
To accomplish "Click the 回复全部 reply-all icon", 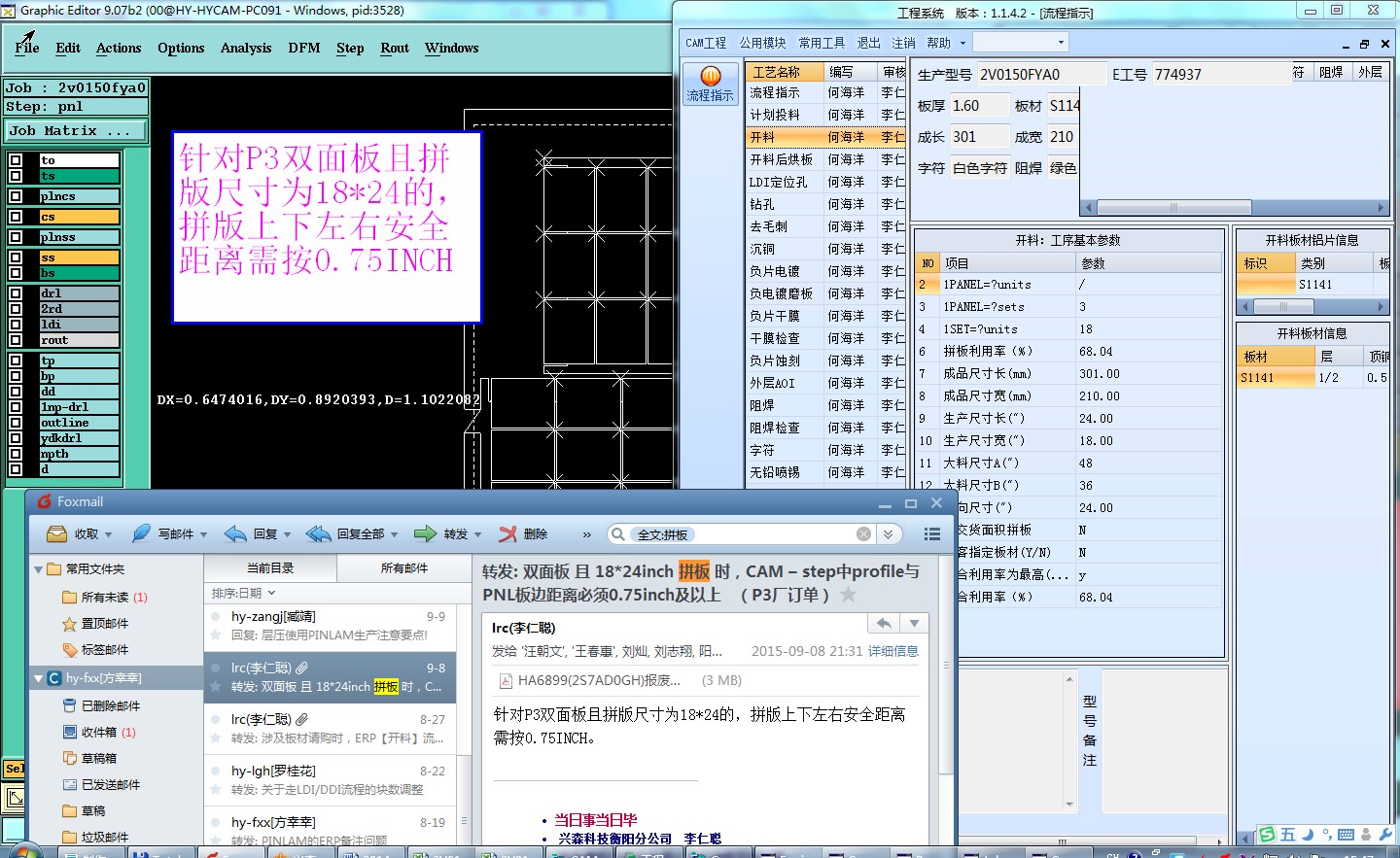I will (319, 534).
